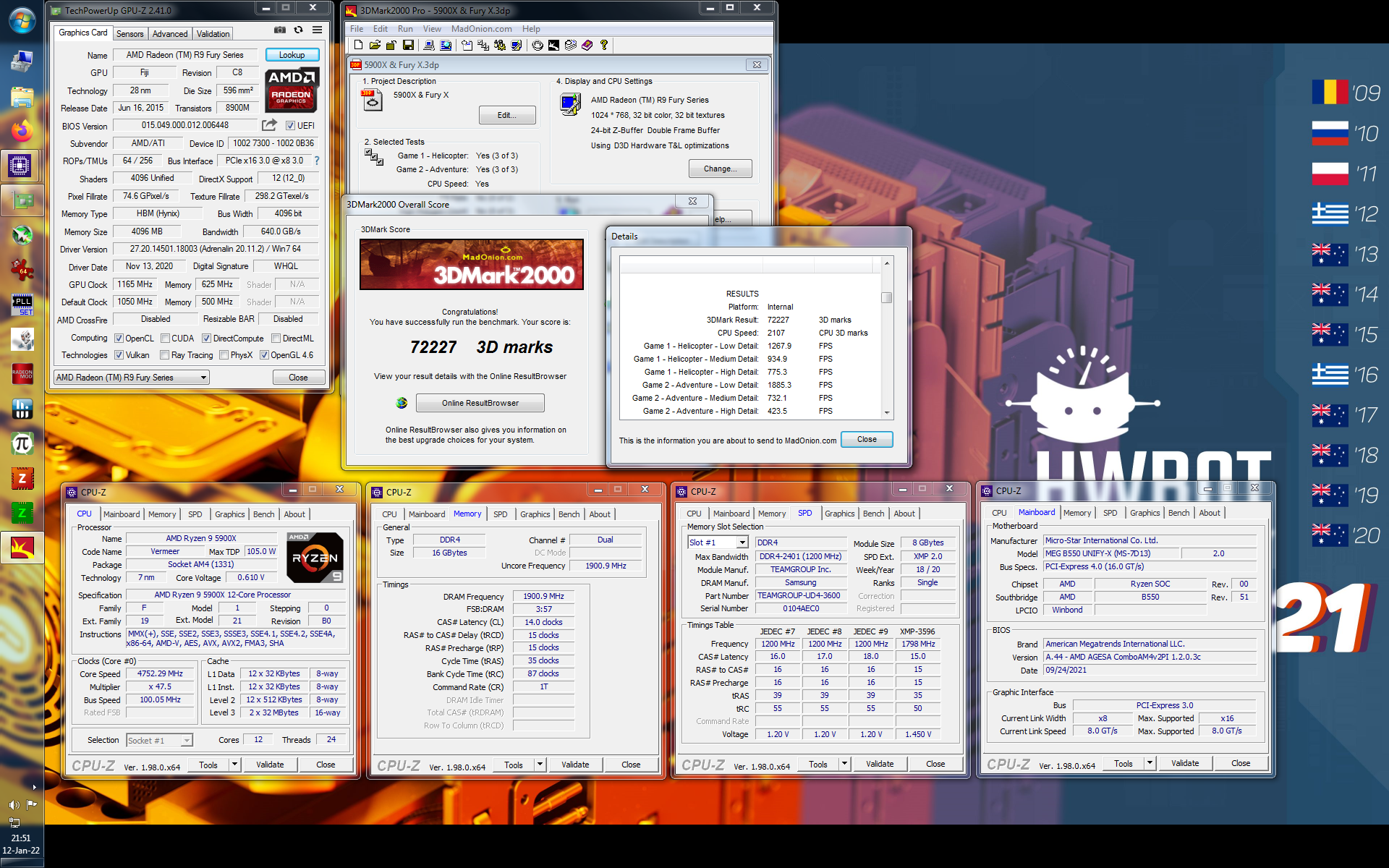Click the GPU-Z screenshot camera icon

(280, 30)
